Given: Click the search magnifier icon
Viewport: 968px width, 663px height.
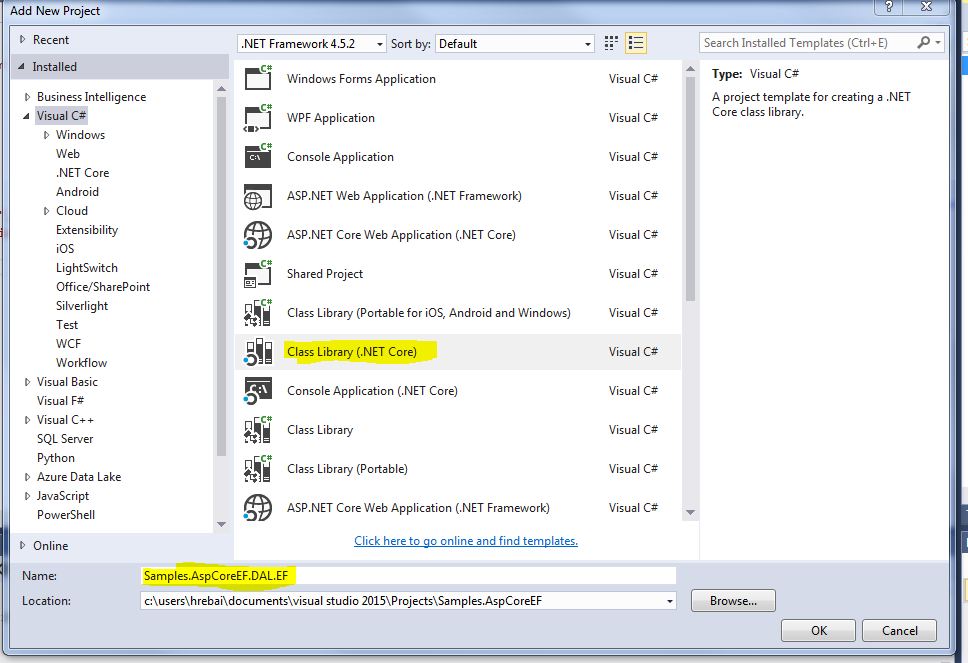Looking at the screenshot, I should (x=923, y=43).
